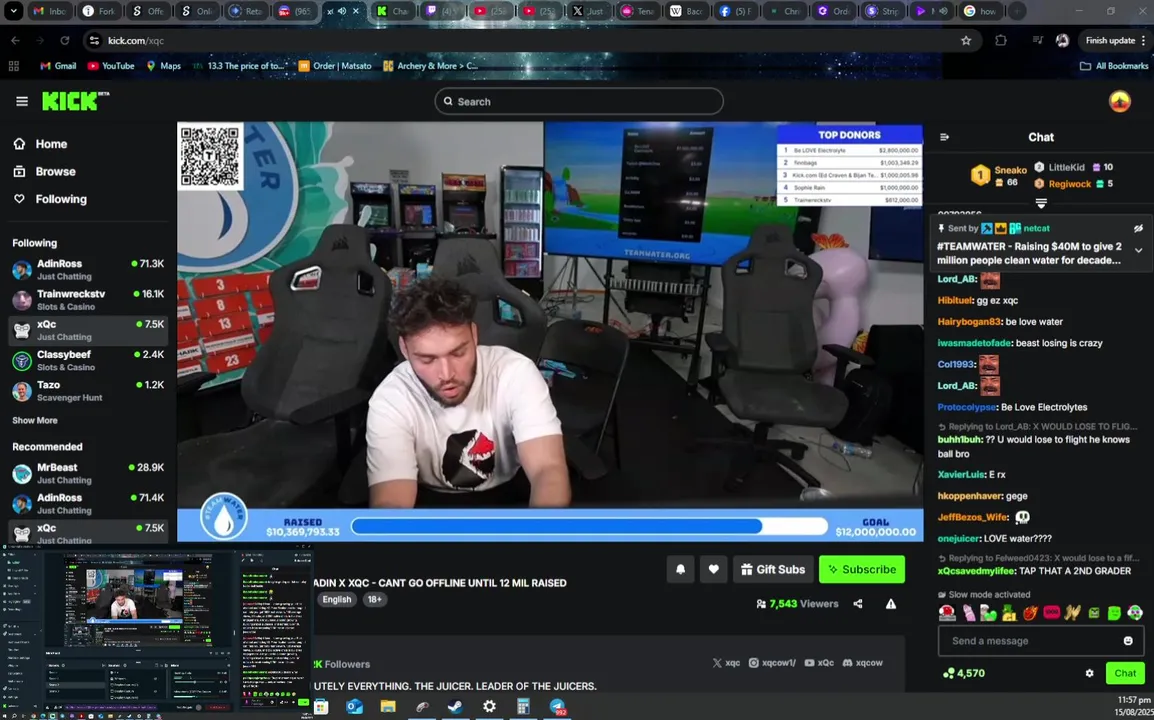Image resolution: width=1154 pixels, height=720 pixels.
Task: Open xqc X social link
Action: point(726,663)
